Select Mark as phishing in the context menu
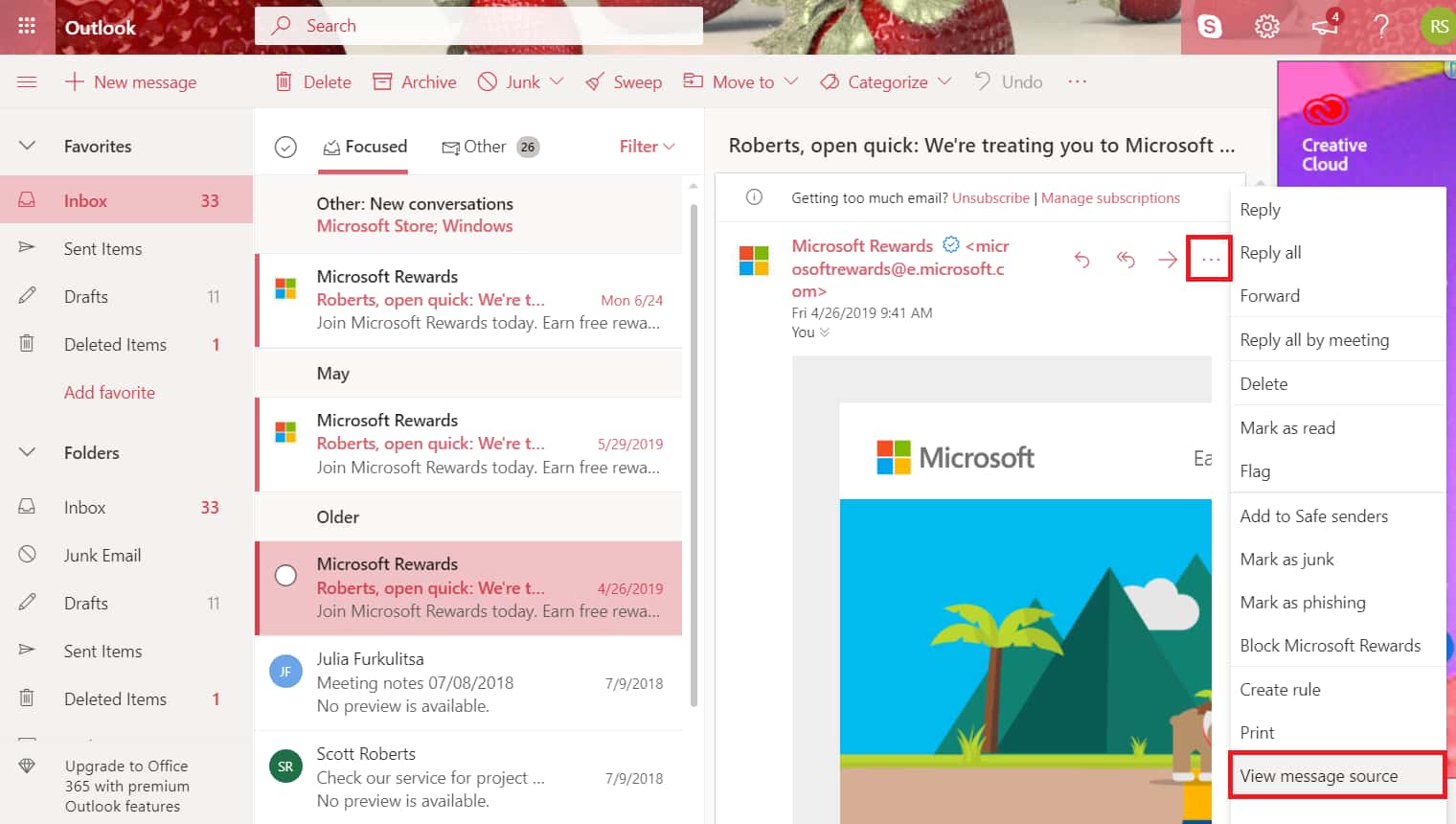 pos(1303,602)
